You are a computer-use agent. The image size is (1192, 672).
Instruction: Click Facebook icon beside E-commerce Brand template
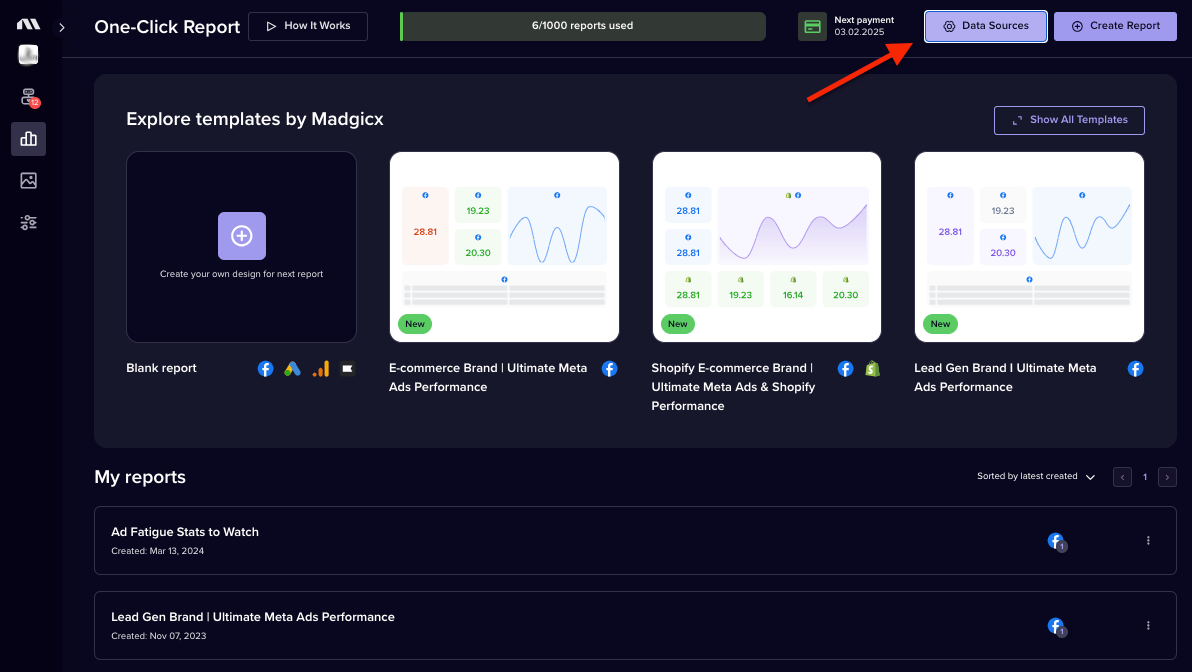pos(610,369)
